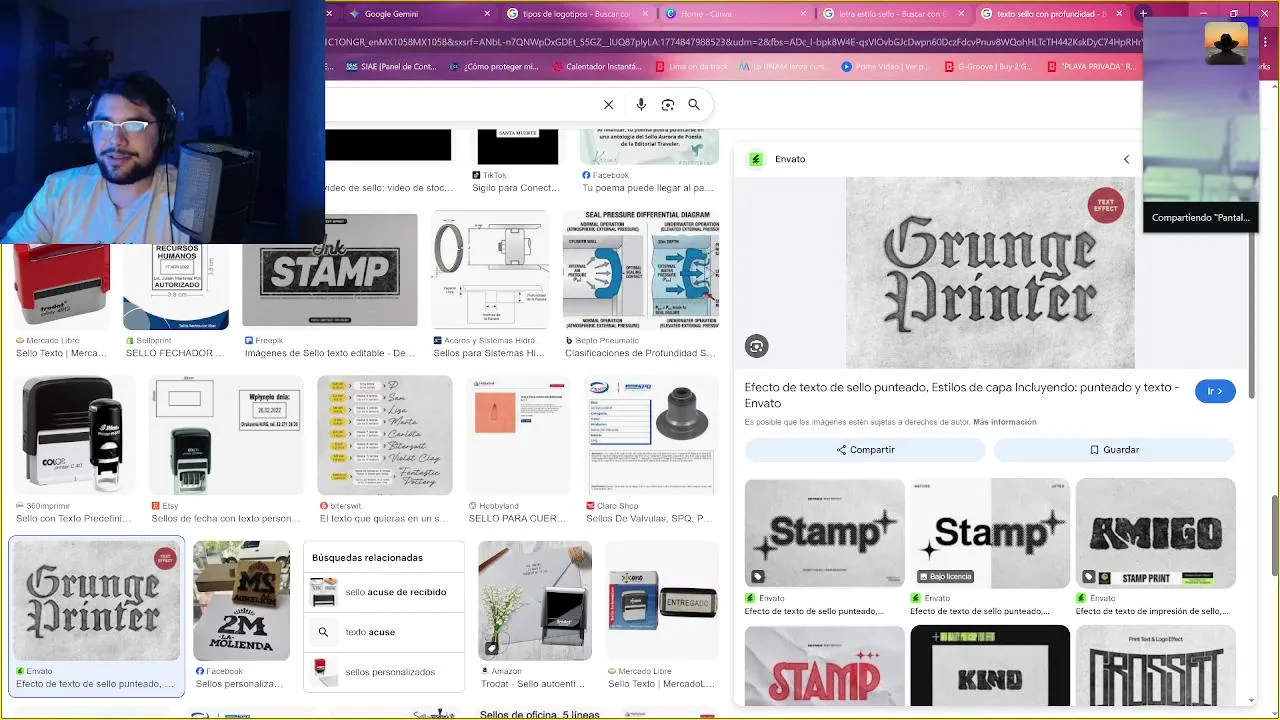
Task: Close the Google Gemini tab
Action: [487, 14]
